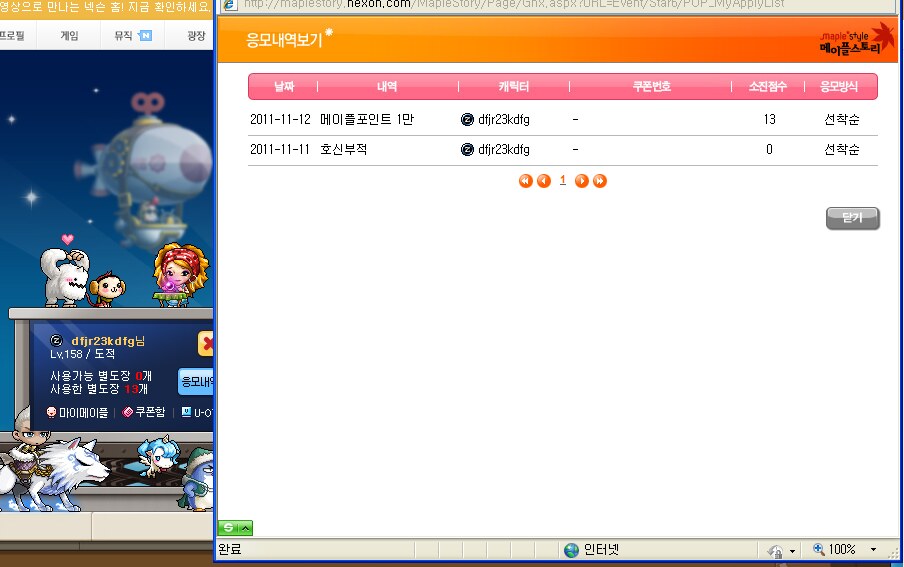Click the U-OTP link in the character panel
This screenshot has height=567, width=904.
(197, 412)
